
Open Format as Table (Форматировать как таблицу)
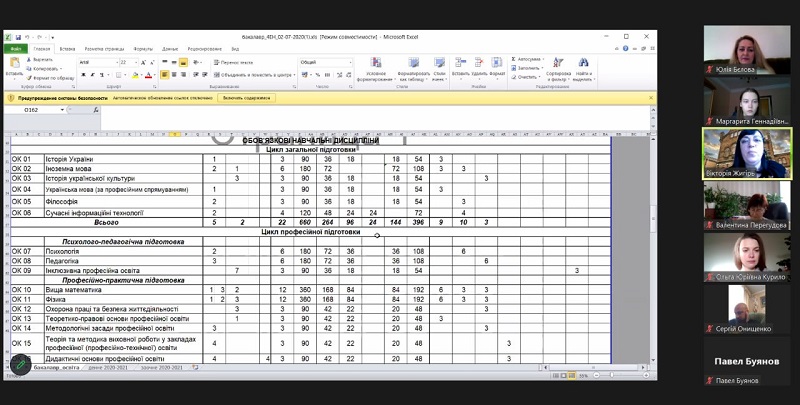tap(414, 70)
